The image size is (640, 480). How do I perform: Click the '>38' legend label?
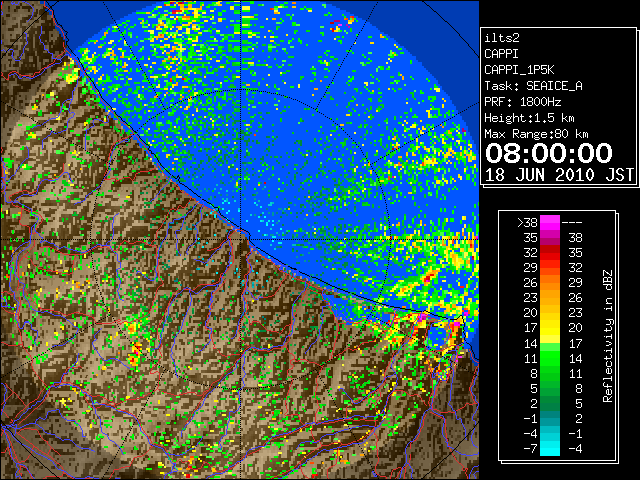coord(527,223)
